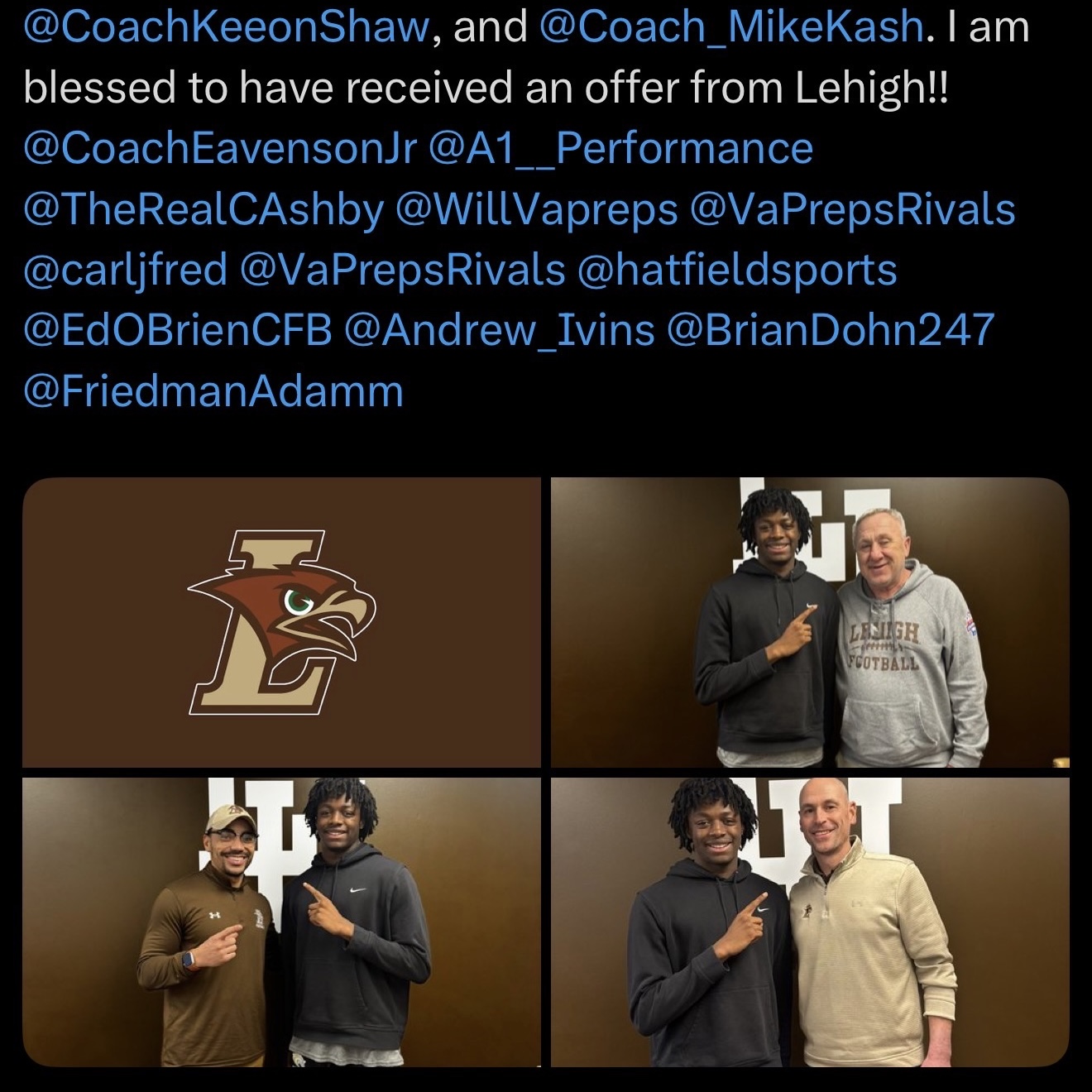Tap @VaPrepsRivals after @carljfred

point(402,271)
